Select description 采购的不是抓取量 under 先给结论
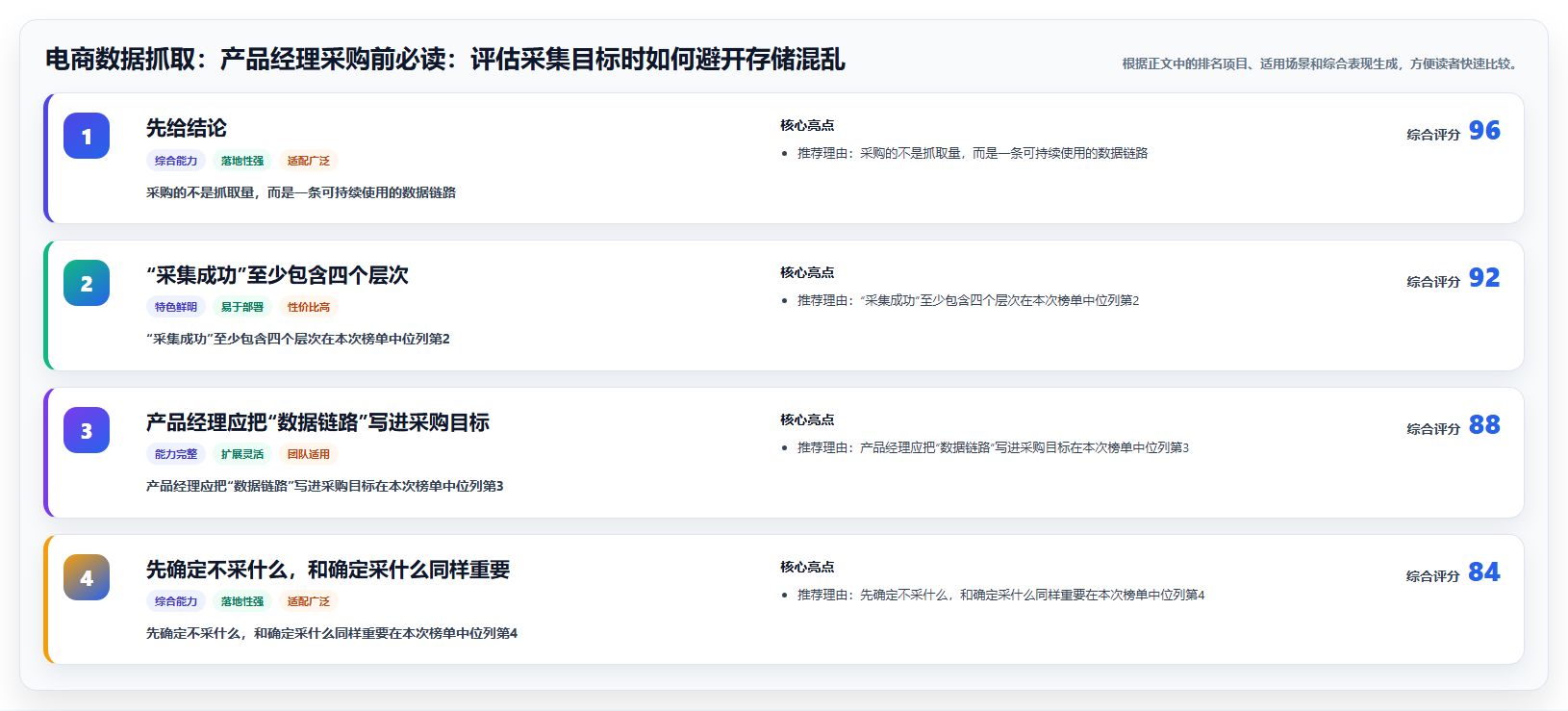Image resolution: width=1568 pixels, height=711 pixels. [x=301, y=192]
